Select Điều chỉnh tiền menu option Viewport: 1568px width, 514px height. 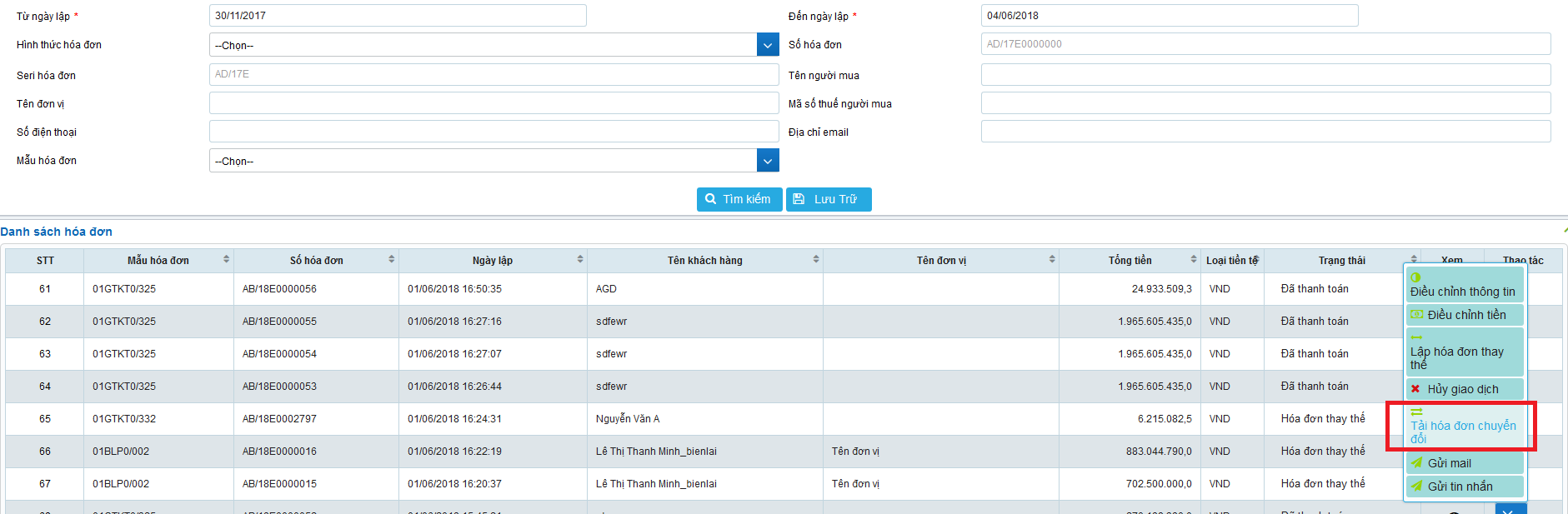point(1465,315)
